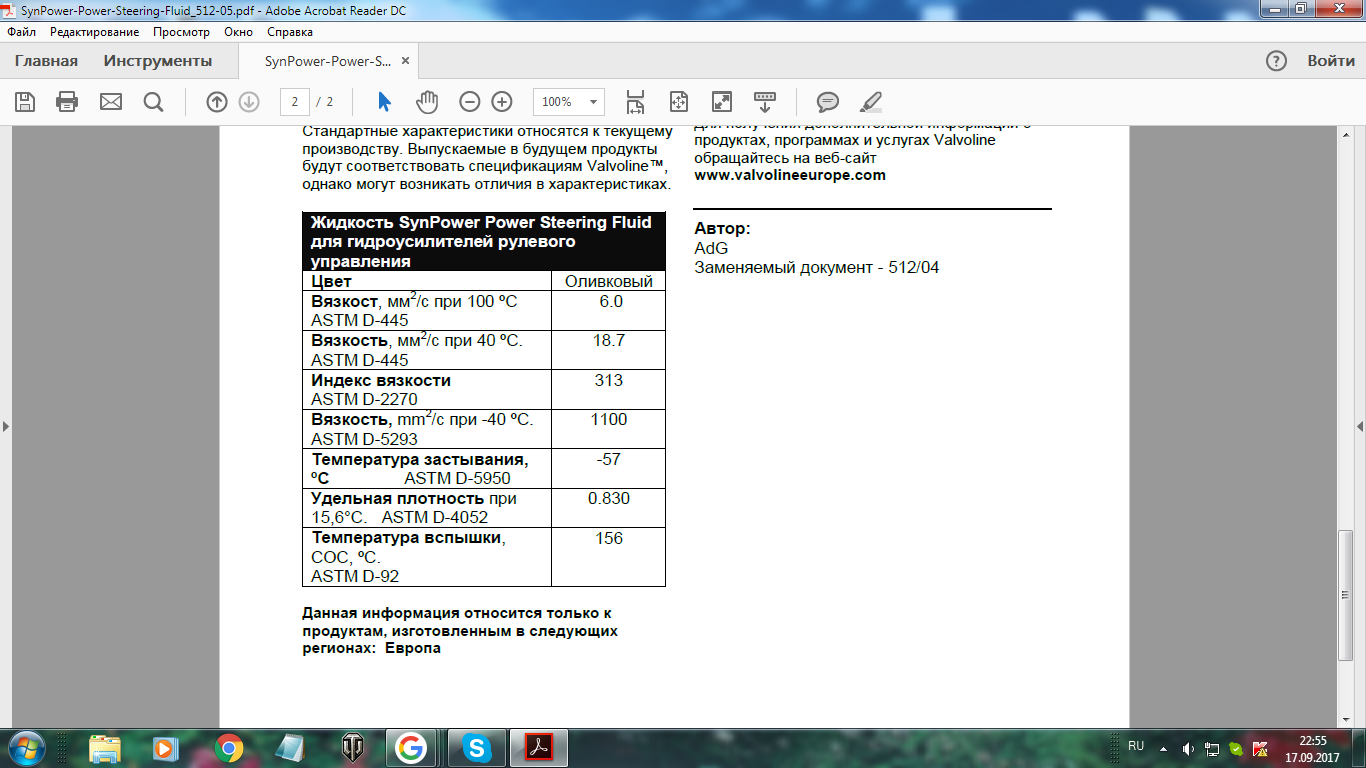Show hidden tray icons arrow
This screenshot has height=768, width=1366.
pos(1163,748)
